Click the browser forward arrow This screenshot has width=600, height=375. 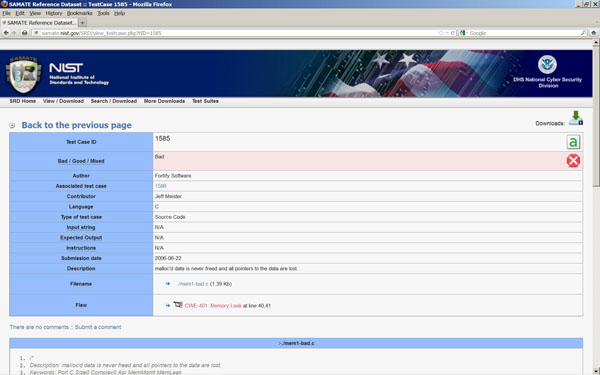point(14,33)
